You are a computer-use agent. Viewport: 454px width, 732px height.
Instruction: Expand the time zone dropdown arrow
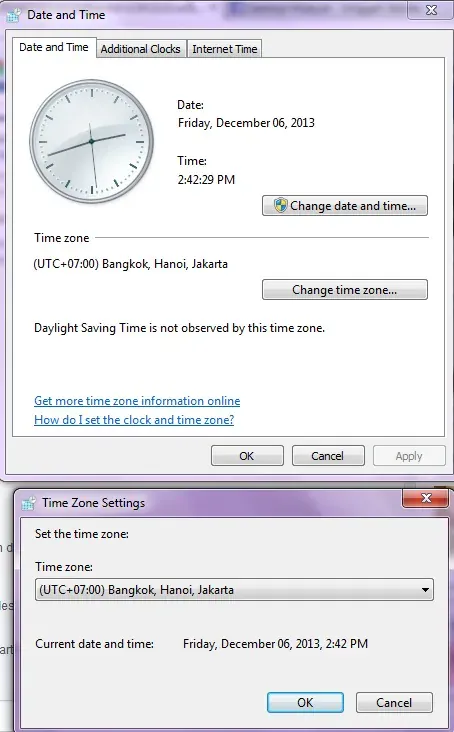(x=425, y=590)
